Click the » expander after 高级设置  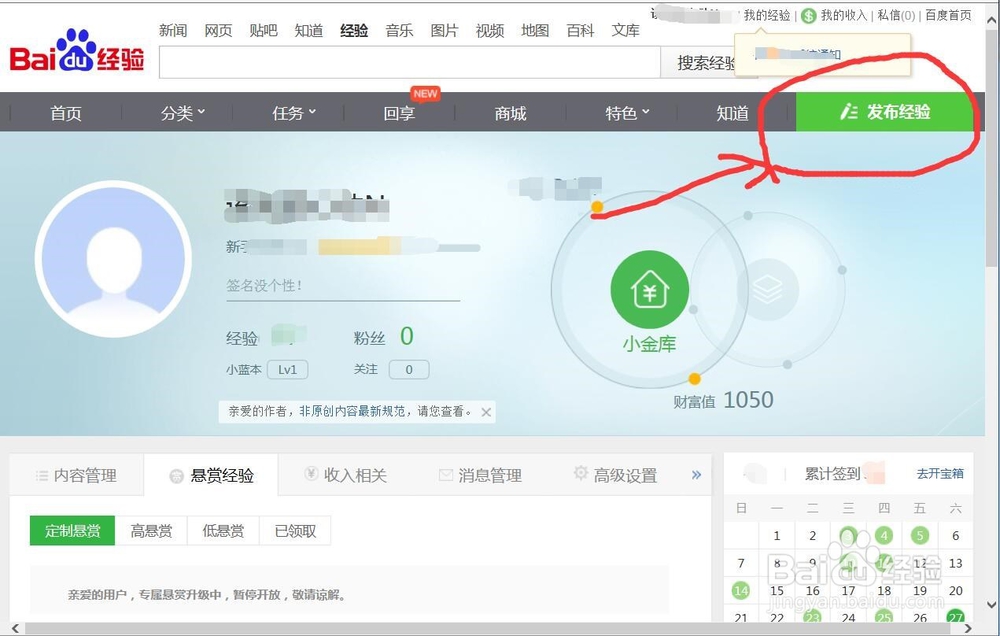(697, 475)
